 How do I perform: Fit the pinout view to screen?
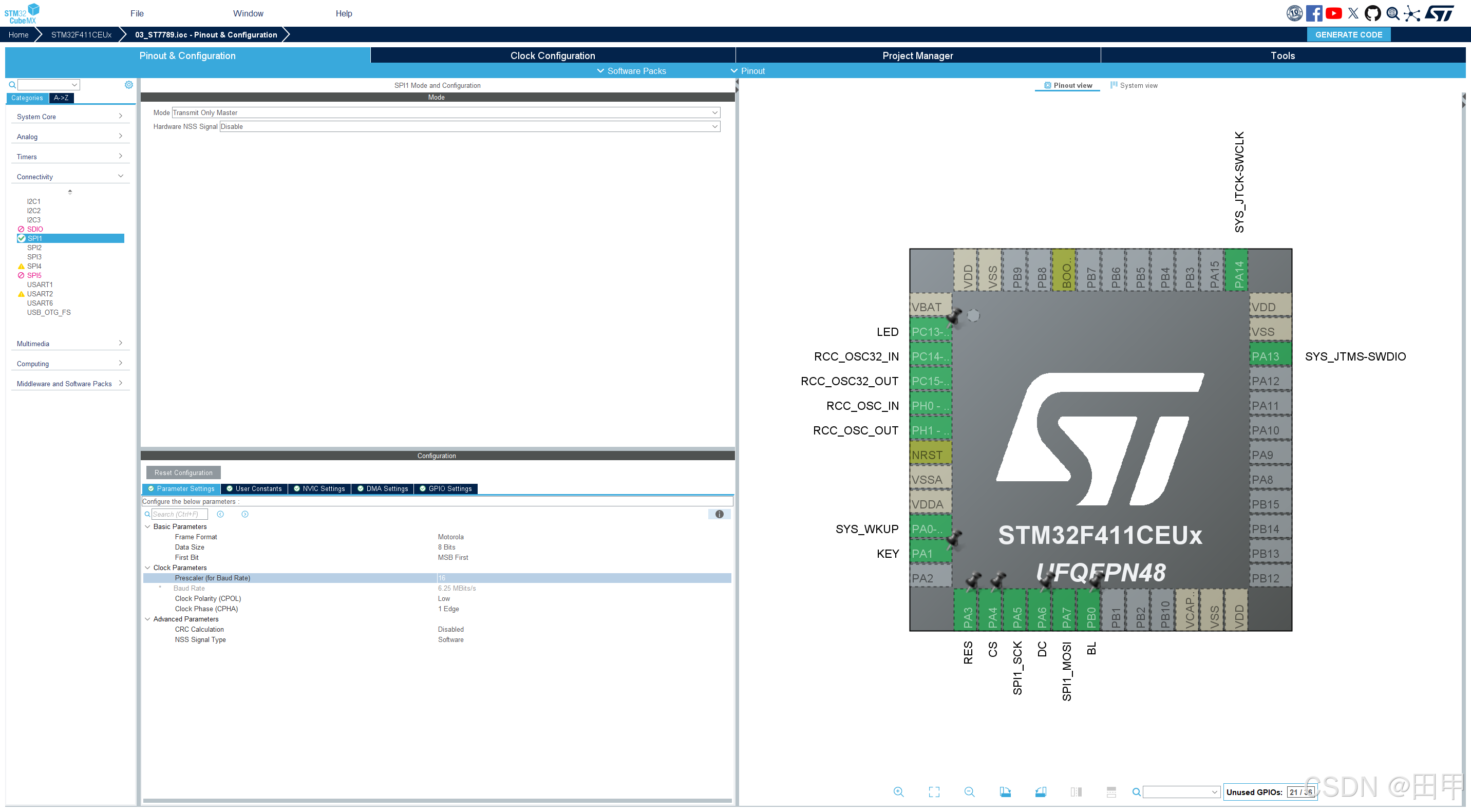934,792
